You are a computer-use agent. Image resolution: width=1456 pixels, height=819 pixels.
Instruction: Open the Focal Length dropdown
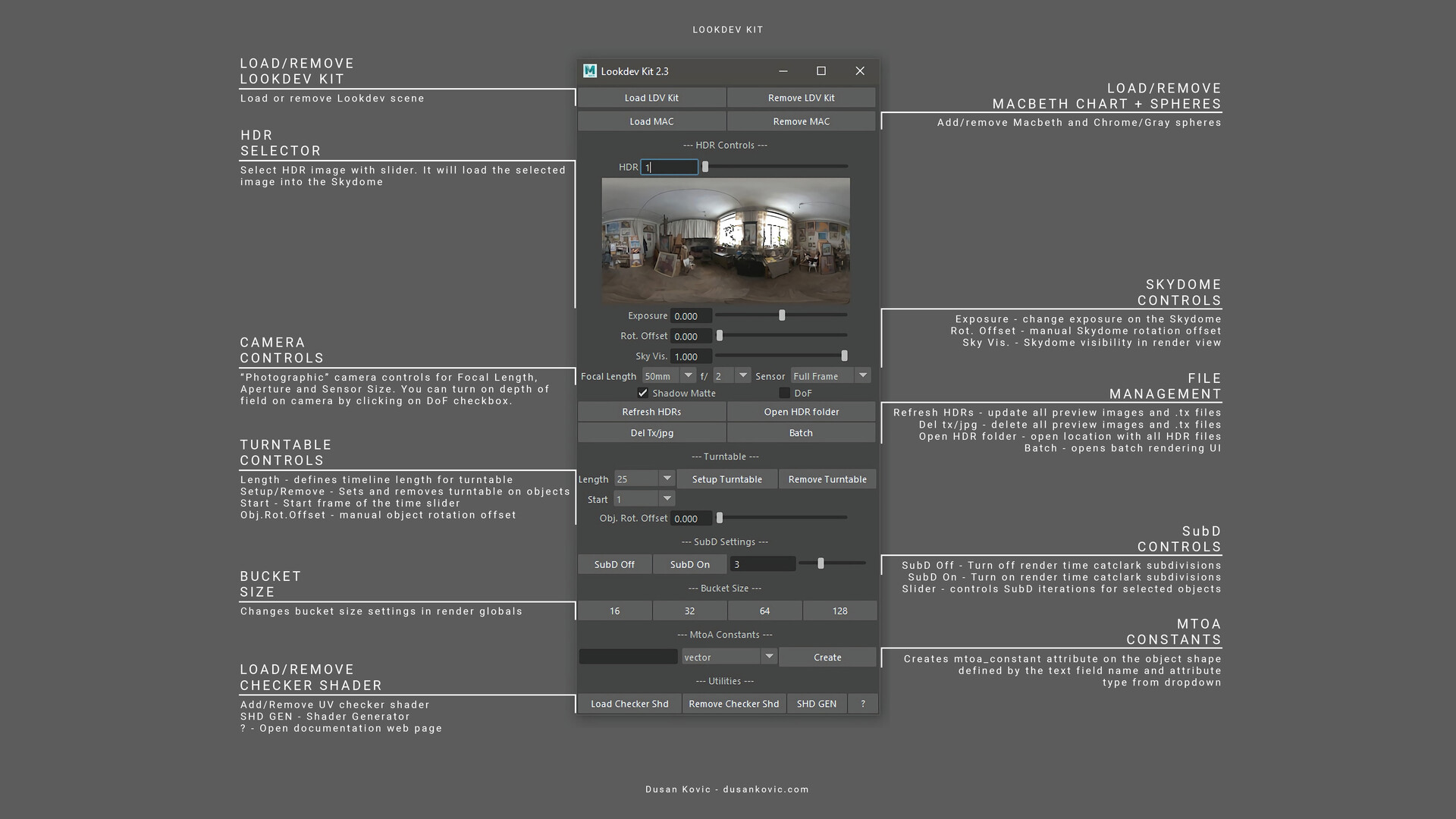(688, 375)
